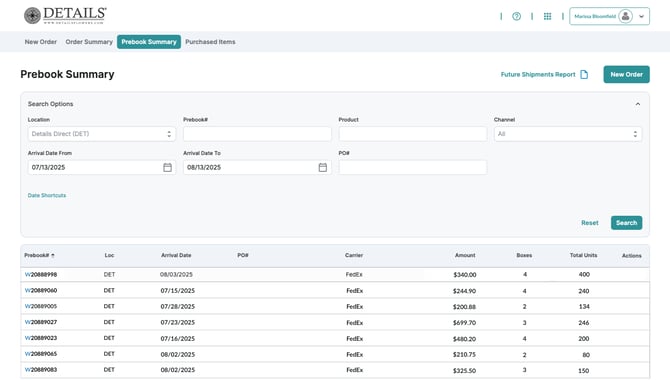This screenshot has height=380, width=670.
Task: Click the arrival date 07/16/2025 cell
Action: click(178, 339)
